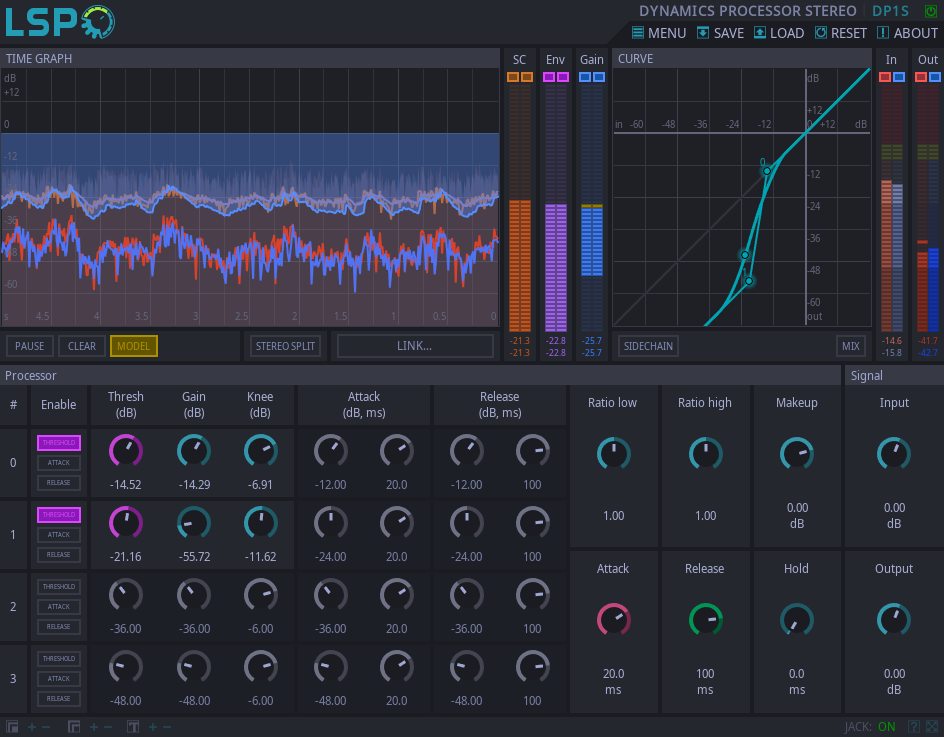The image size is (944, 737).
Task: Open the SIDECHAIN settings
Action: pos(648,346)
